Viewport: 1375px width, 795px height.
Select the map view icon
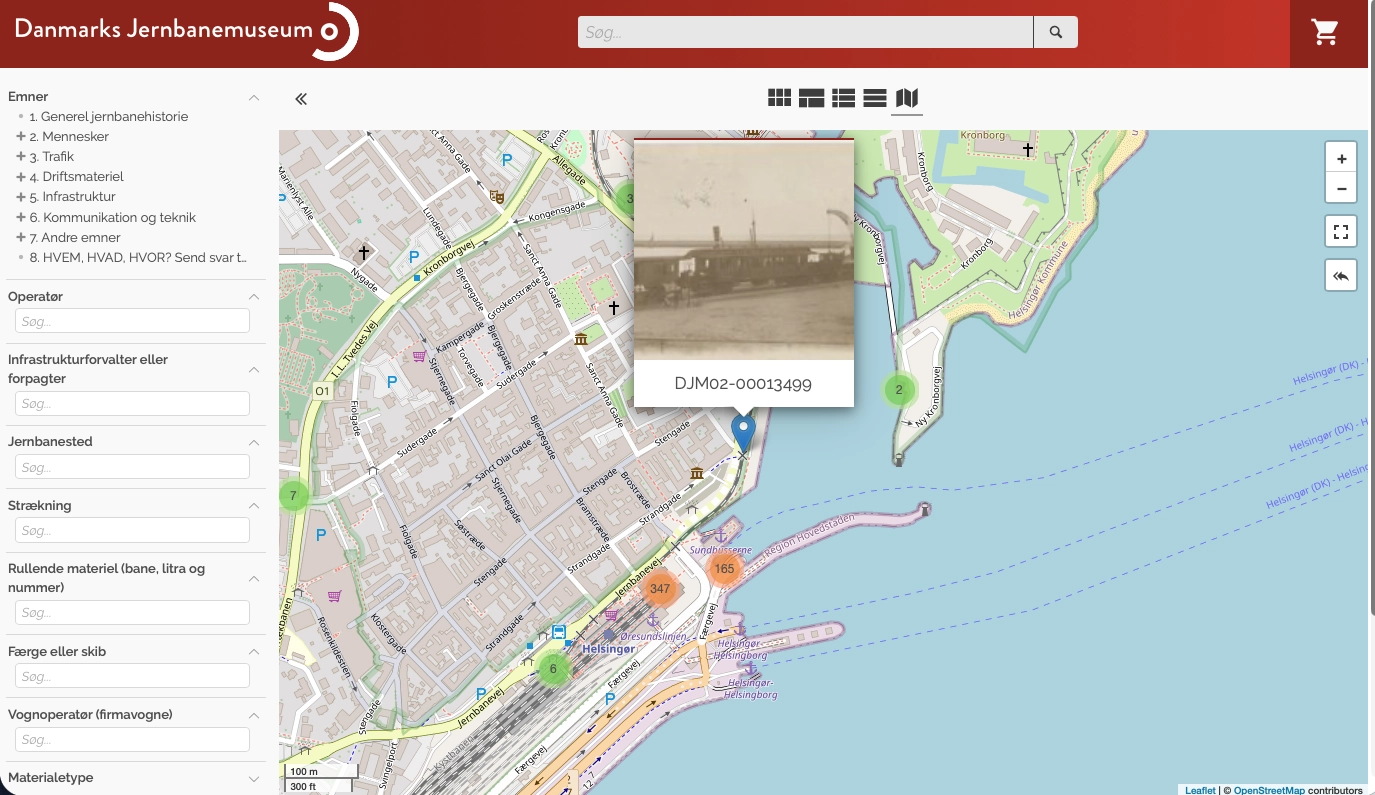[x=907, y=98]
